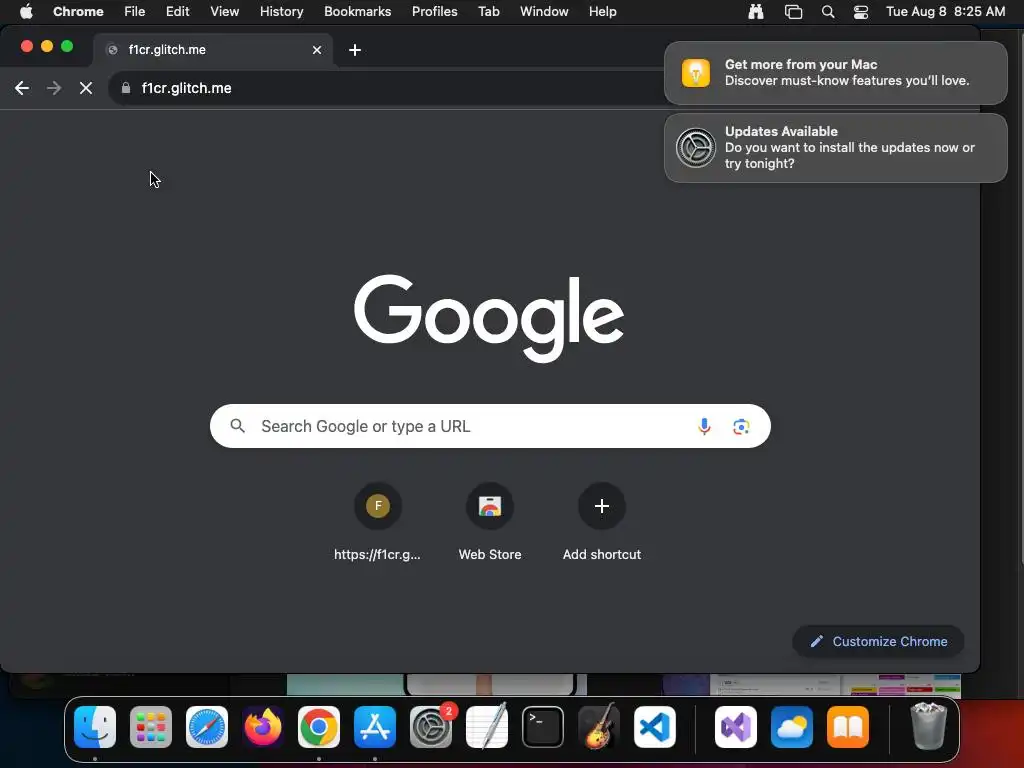Start voice search with microphone icon
1024x768 pixels.
pyautogui.click(x=704, y=426)
